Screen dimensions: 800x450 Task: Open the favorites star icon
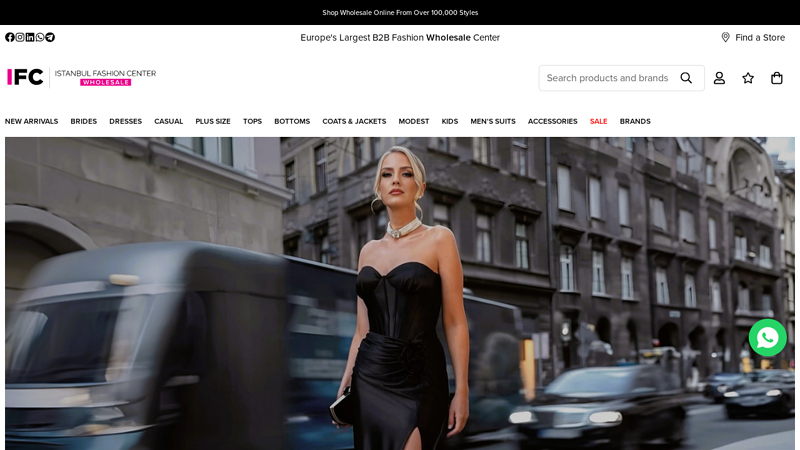tap(748, 78)
